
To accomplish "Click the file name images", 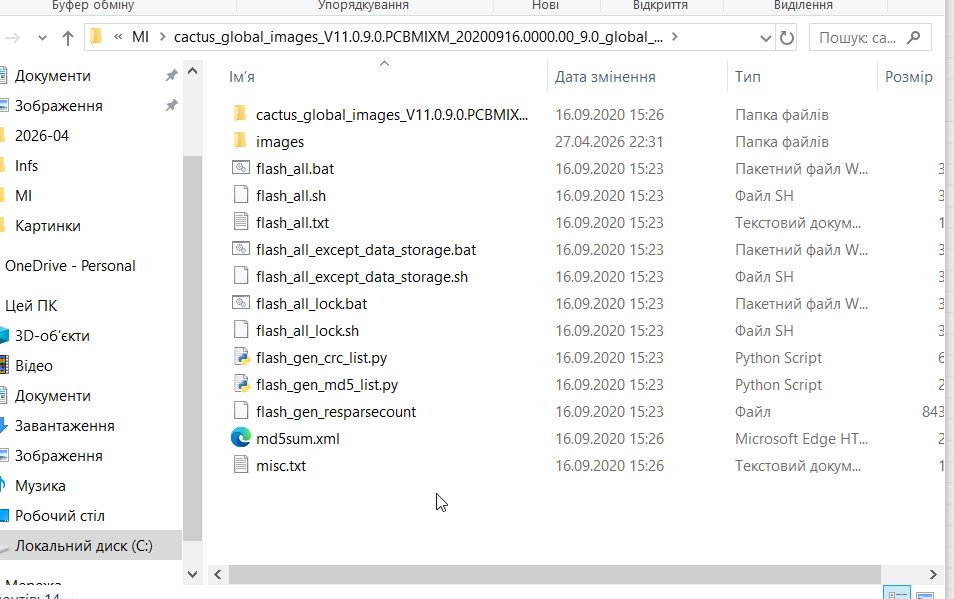I will click(280, 142).
